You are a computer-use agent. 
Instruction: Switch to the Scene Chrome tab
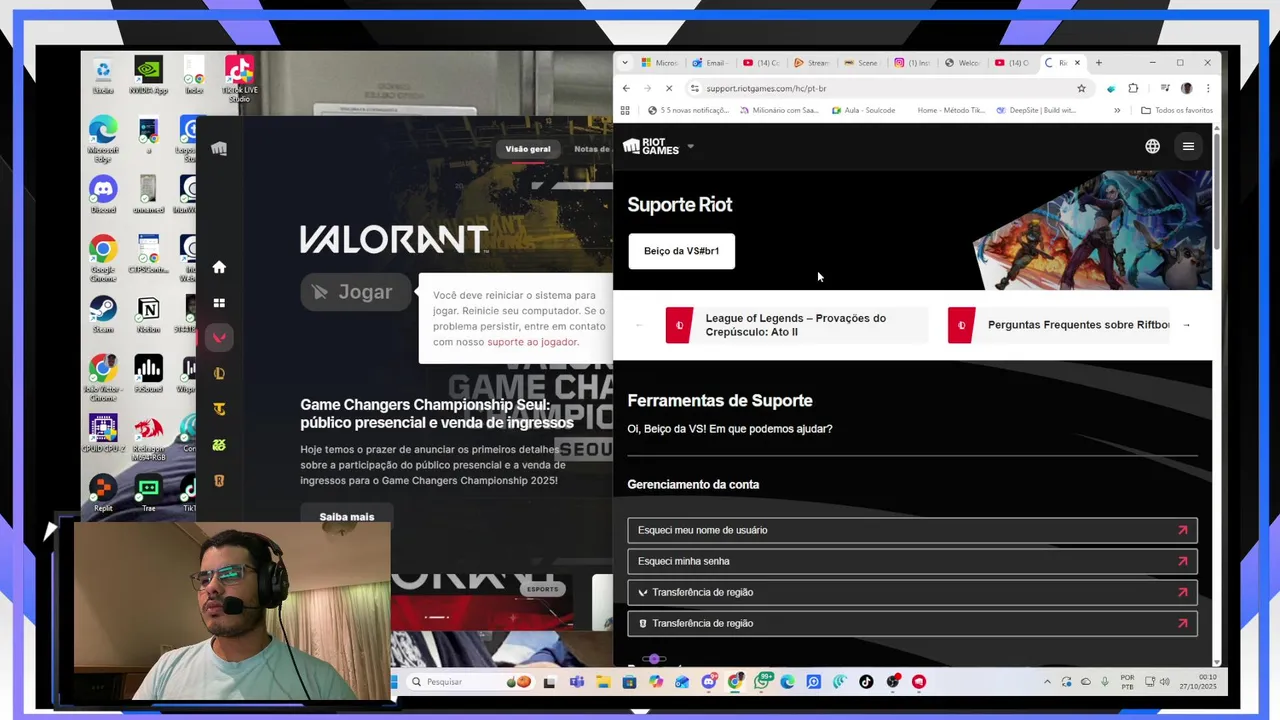point(861,63)
